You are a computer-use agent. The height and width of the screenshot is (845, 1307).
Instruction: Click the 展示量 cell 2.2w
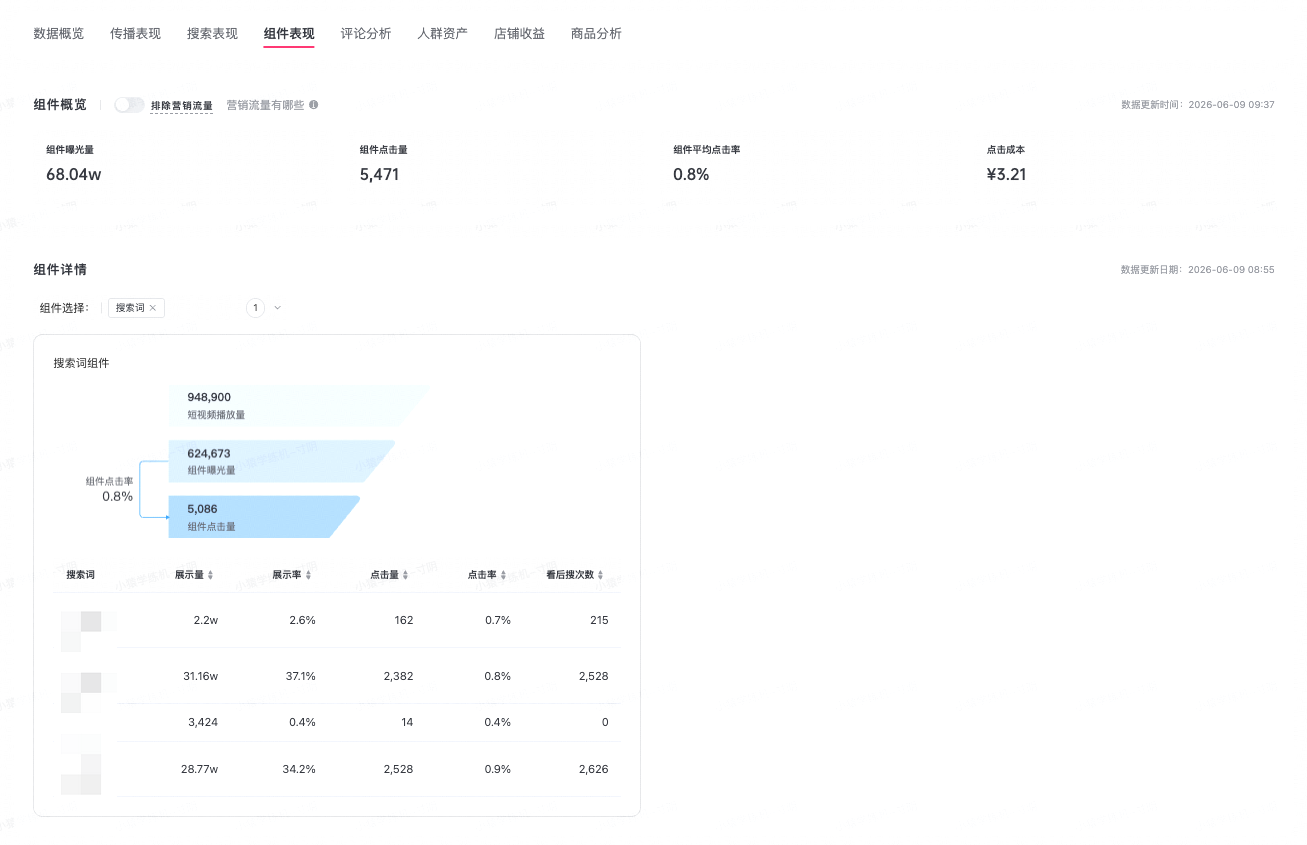click(x=206, y=620)
